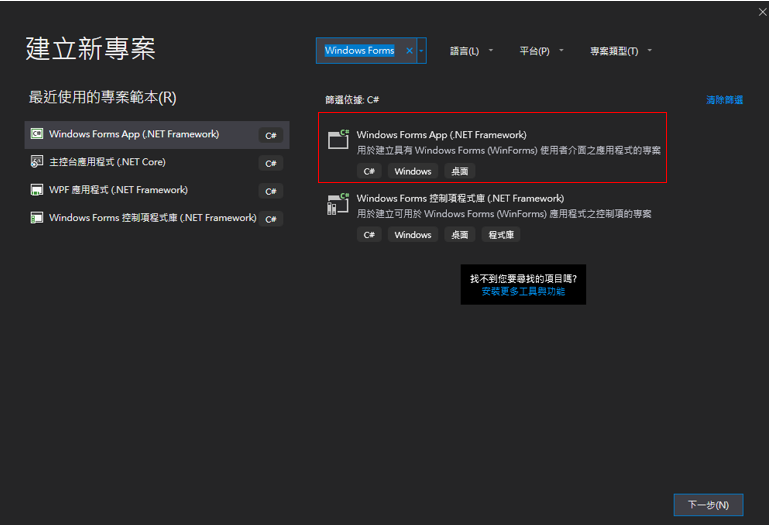The height and width of the screenshot is (525, 772).
Task: Select recent template WPF 應用程式 (.NET Framework)
Action: (157, 191)
